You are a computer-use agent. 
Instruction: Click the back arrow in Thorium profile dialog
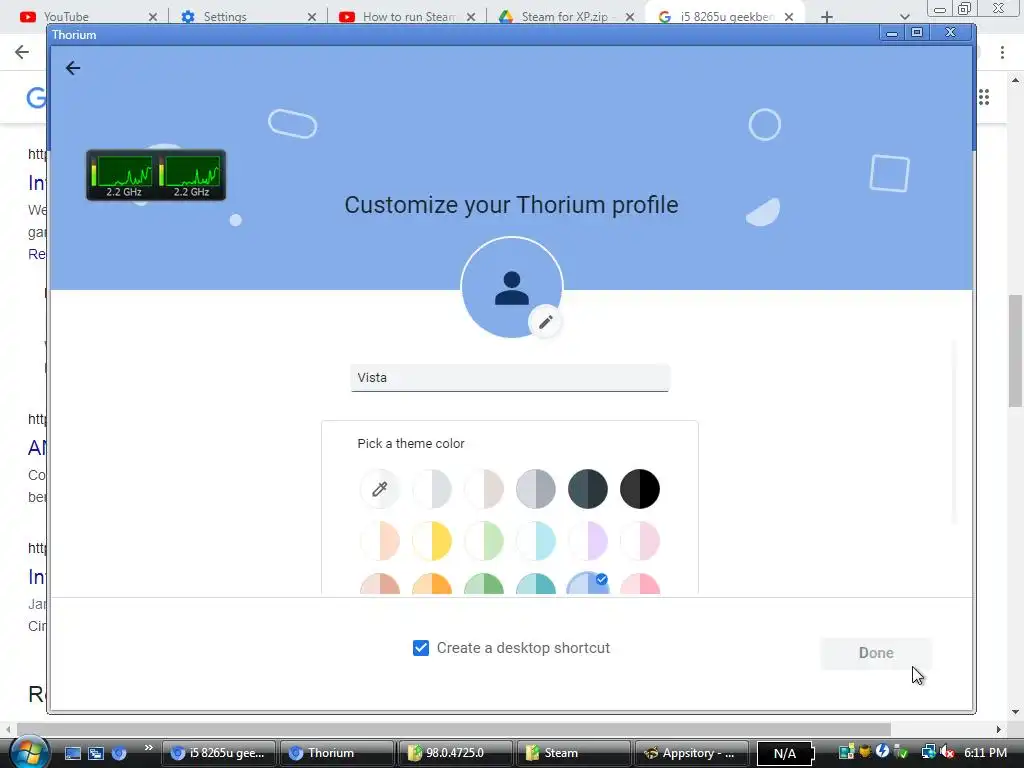72,68
